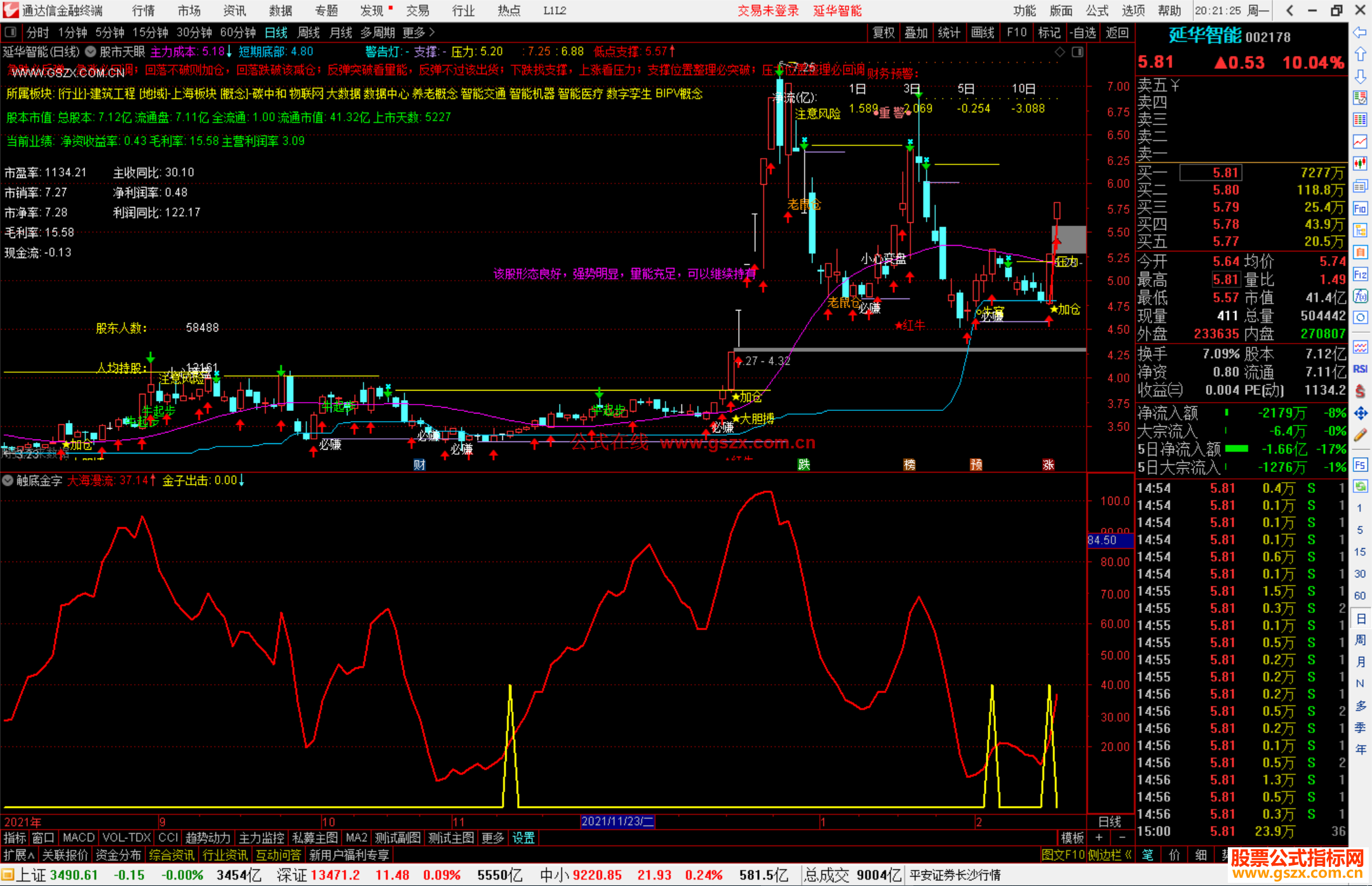This screenshot has width=1372, height=886.
Task: Click the plus zoom-in chart button
Action: [x=1099, y=838]
